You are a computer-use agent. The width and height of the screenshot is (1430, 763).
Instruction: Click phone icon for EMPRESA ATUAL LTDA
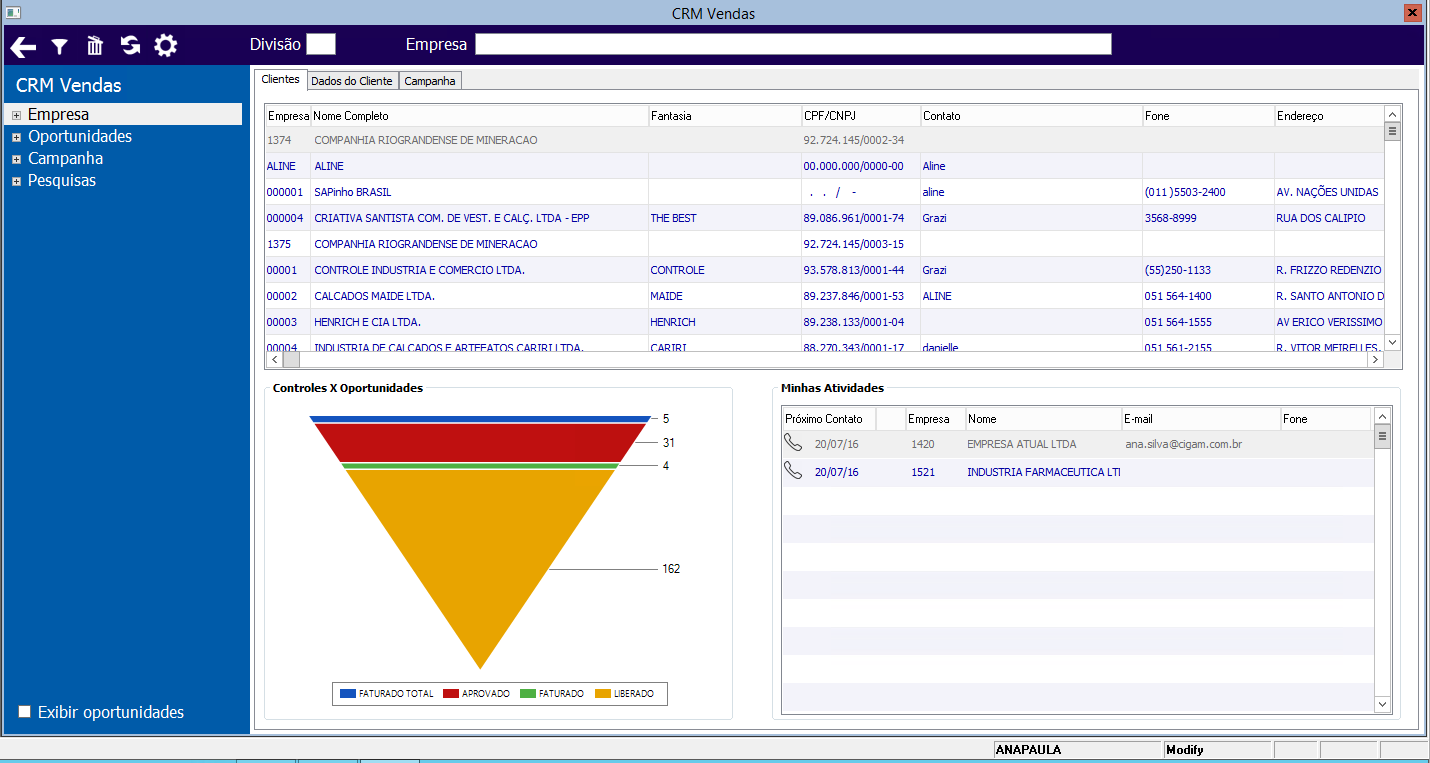point(793,443)
